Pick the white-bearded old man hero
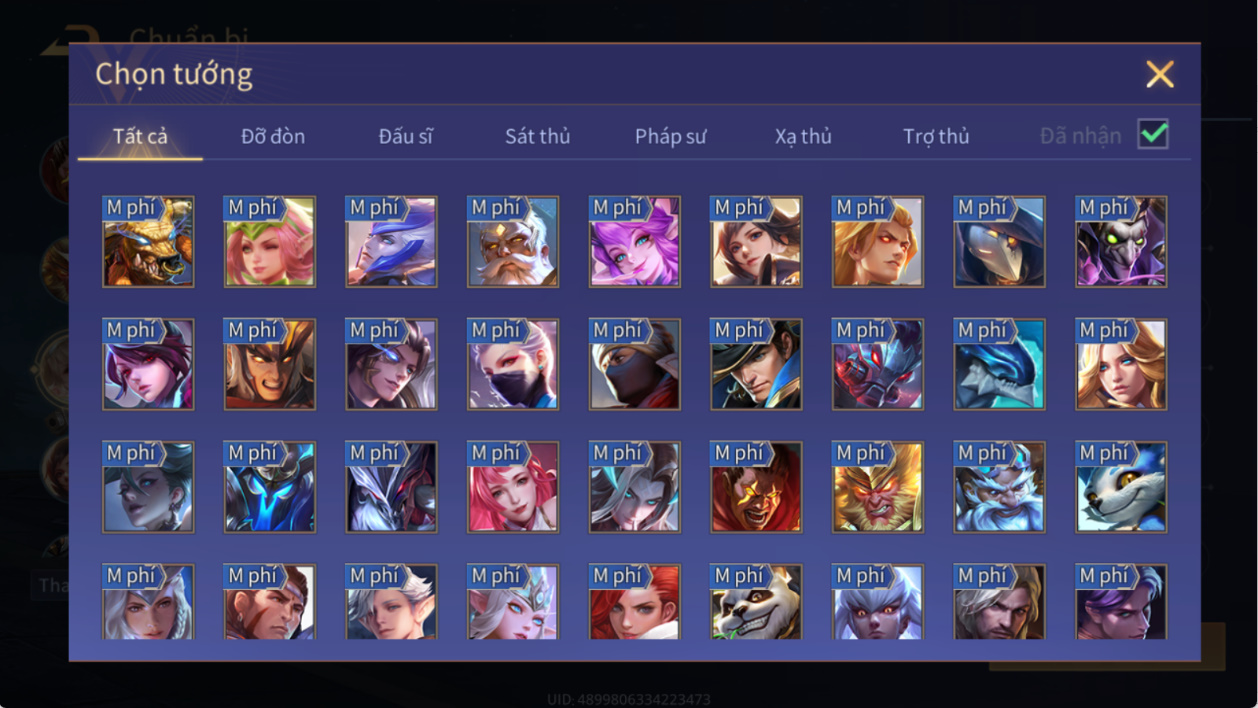Screen dimensions: 1258x708 513,242
